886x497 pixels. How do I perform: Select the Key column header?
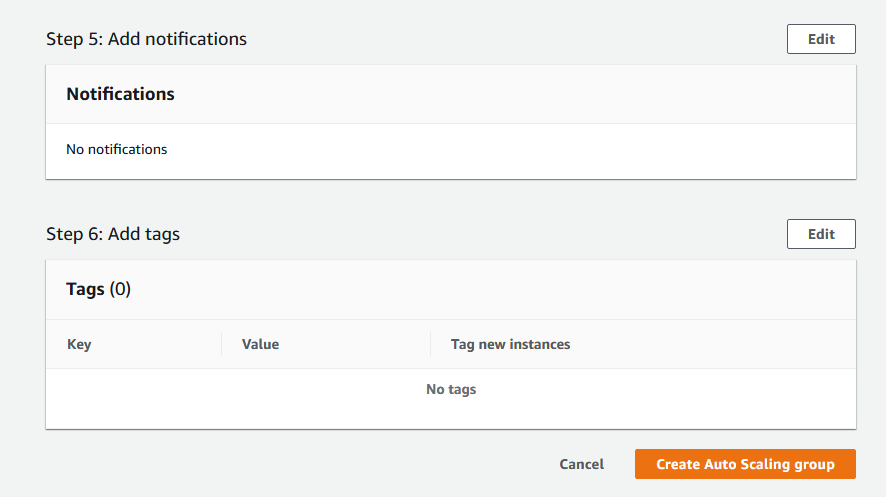coord(79,344)
